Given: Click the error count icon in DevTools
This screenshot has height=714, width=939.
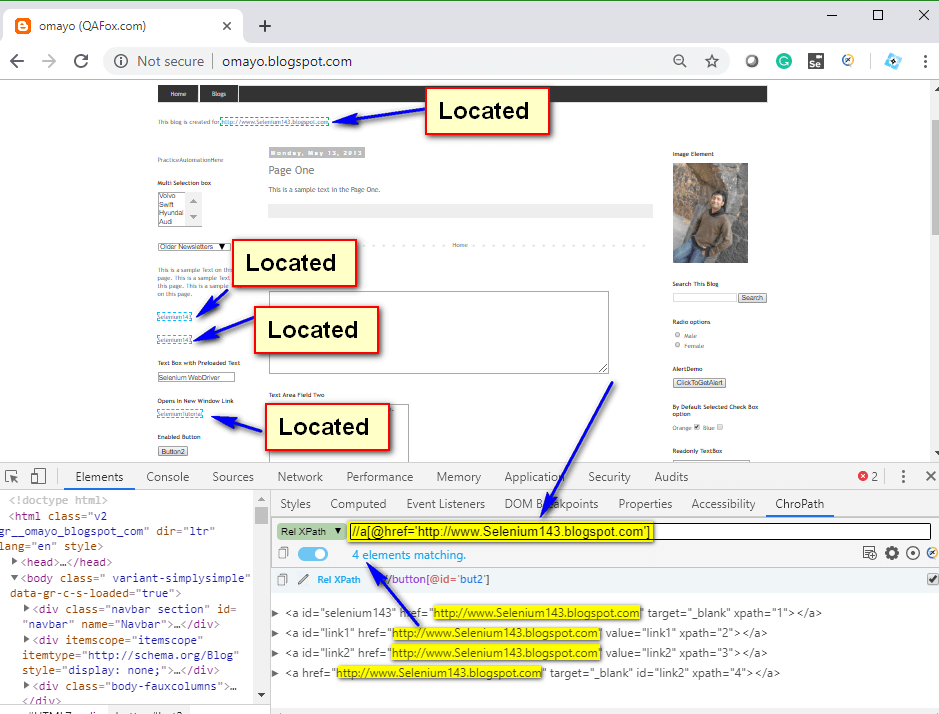Looking at the screenshot, I should pos(864,477).
